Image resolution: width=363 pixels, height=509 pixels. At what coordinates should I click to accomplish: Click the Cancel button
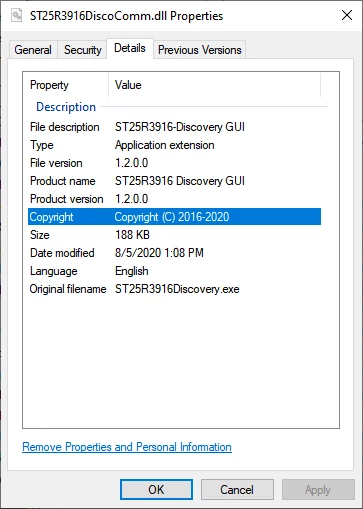pos(237,490)
